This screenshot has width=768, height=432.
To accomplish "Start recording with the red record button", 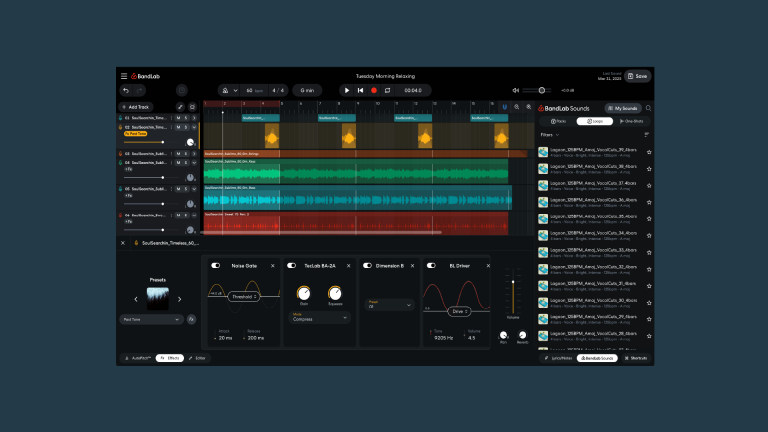I will point(374,91).
